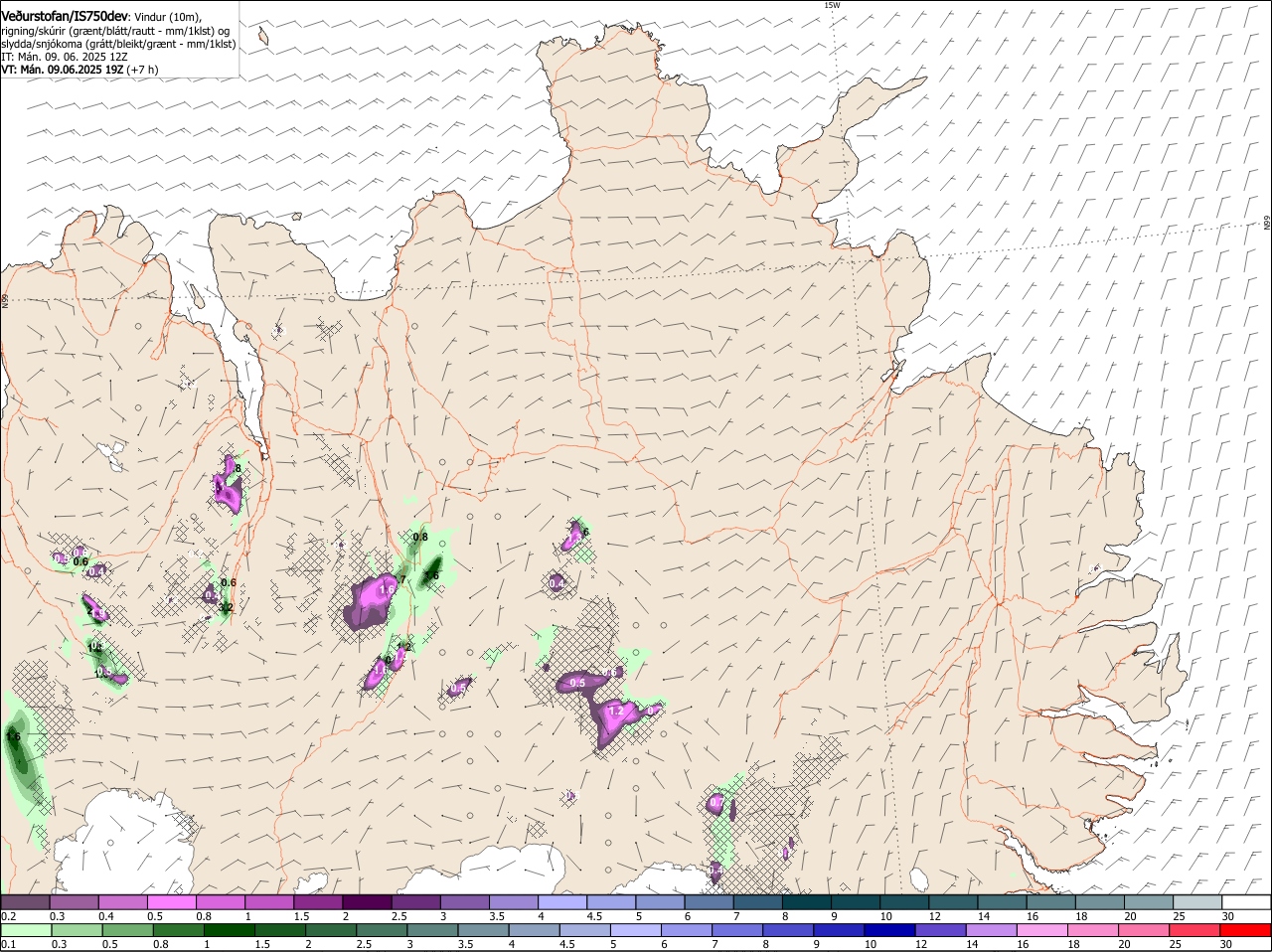This screenshot has width=1272, height=952.
Task: Pick the top legend row swatch above label 0.5
Action: [171, 902]
